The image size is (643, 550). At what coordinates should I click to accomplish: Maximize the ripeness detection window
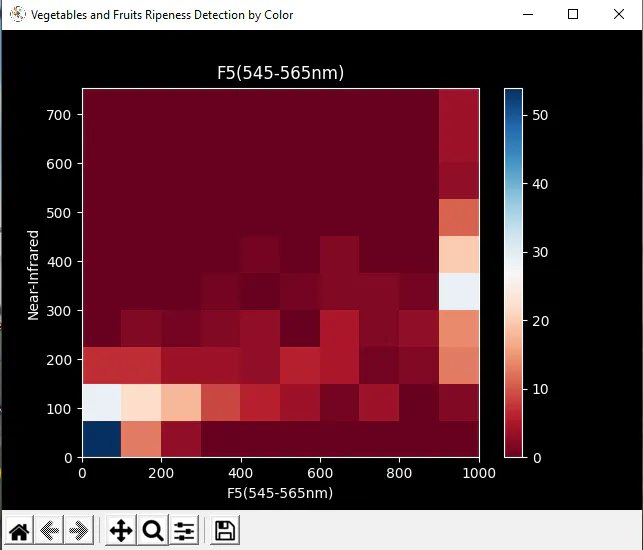click(573, 14)
